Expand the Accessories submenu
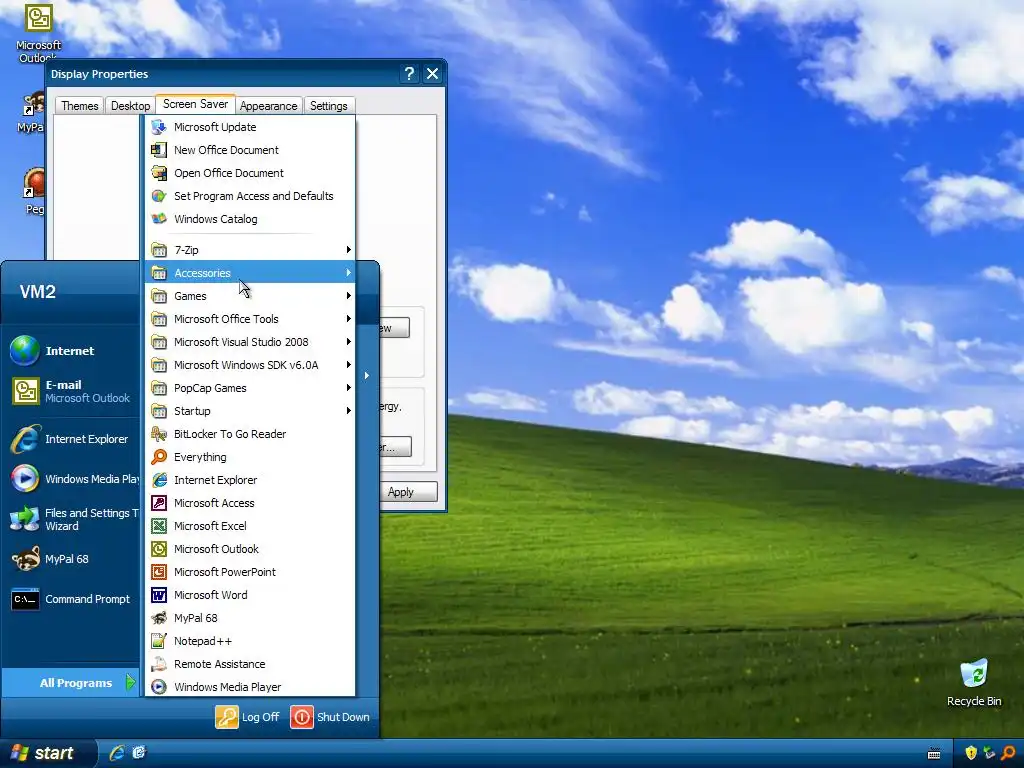The image size is (1024, 768). [250, 273]
